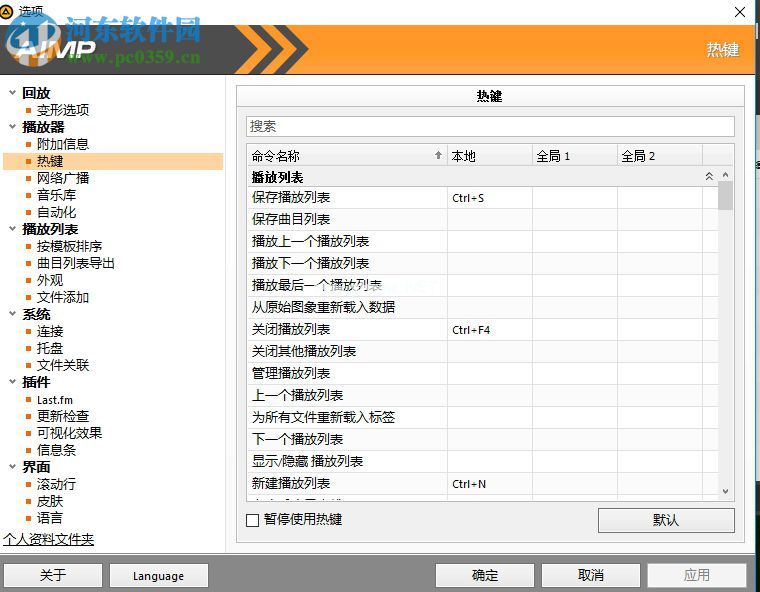Close the 选项 dialog window
The image size is (760, 592).
(x=740, y=12)
